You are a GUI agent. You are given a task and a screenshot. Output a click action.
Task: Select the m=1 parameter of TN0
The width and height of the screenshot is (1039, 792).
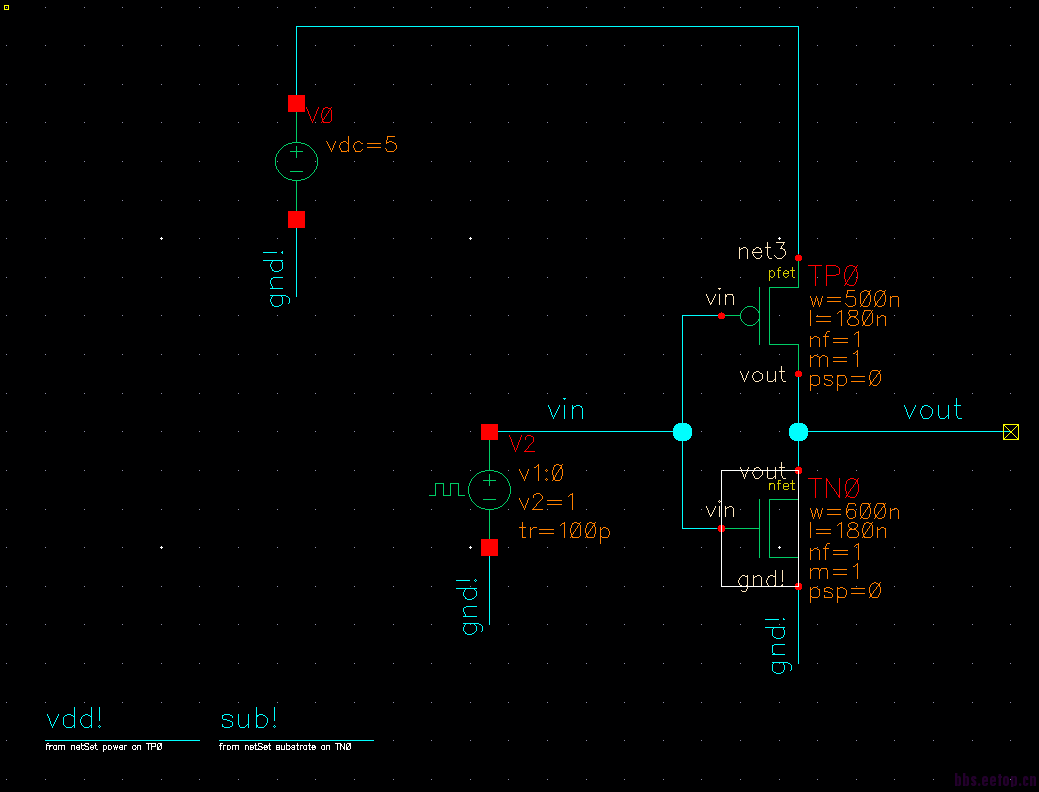tap(835, 571)
